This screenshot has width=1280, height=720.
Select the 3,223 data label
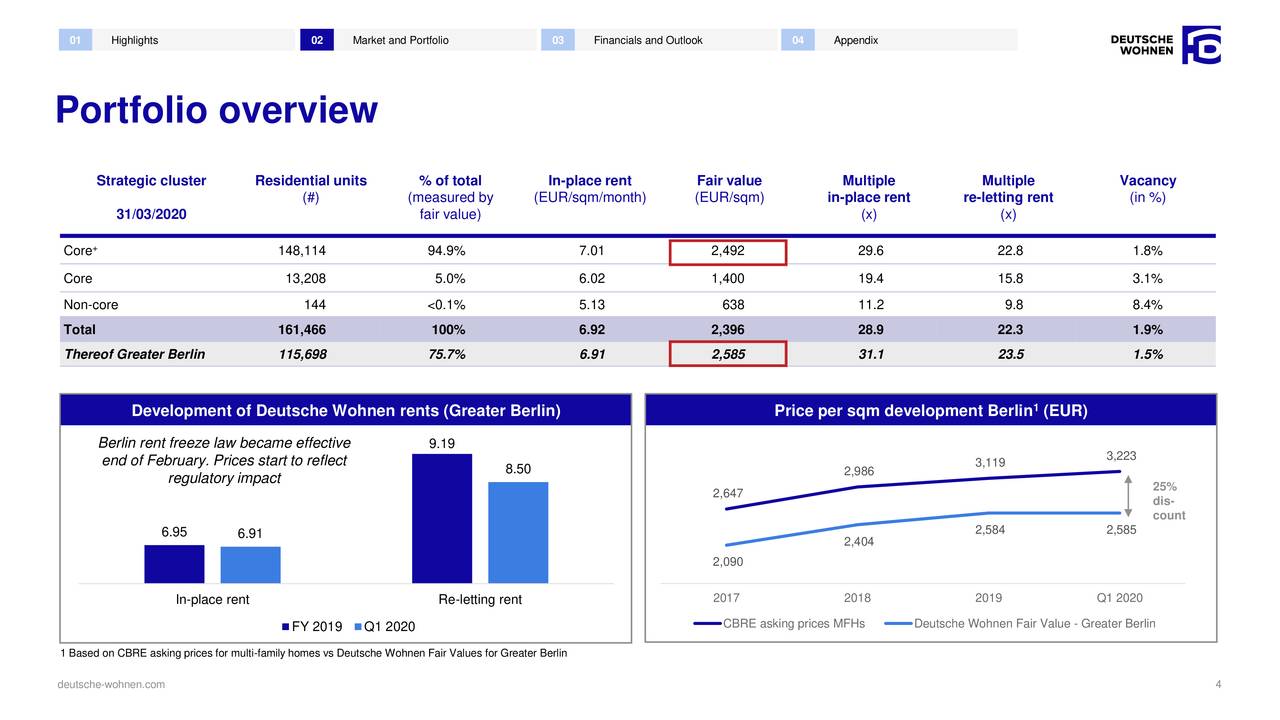[x=1121, y=455]
